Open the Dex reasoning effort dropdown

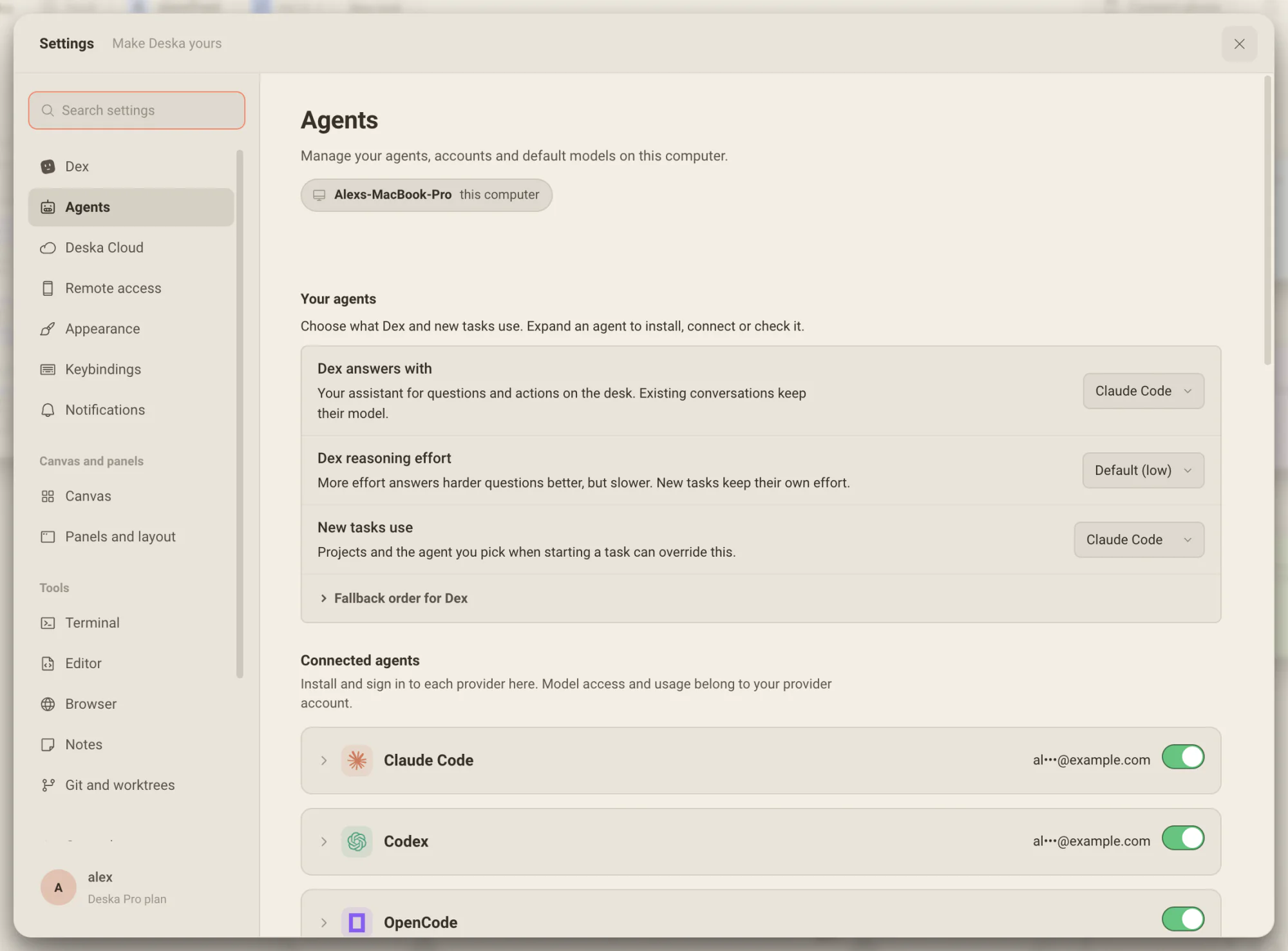[x=1143, y=470]
